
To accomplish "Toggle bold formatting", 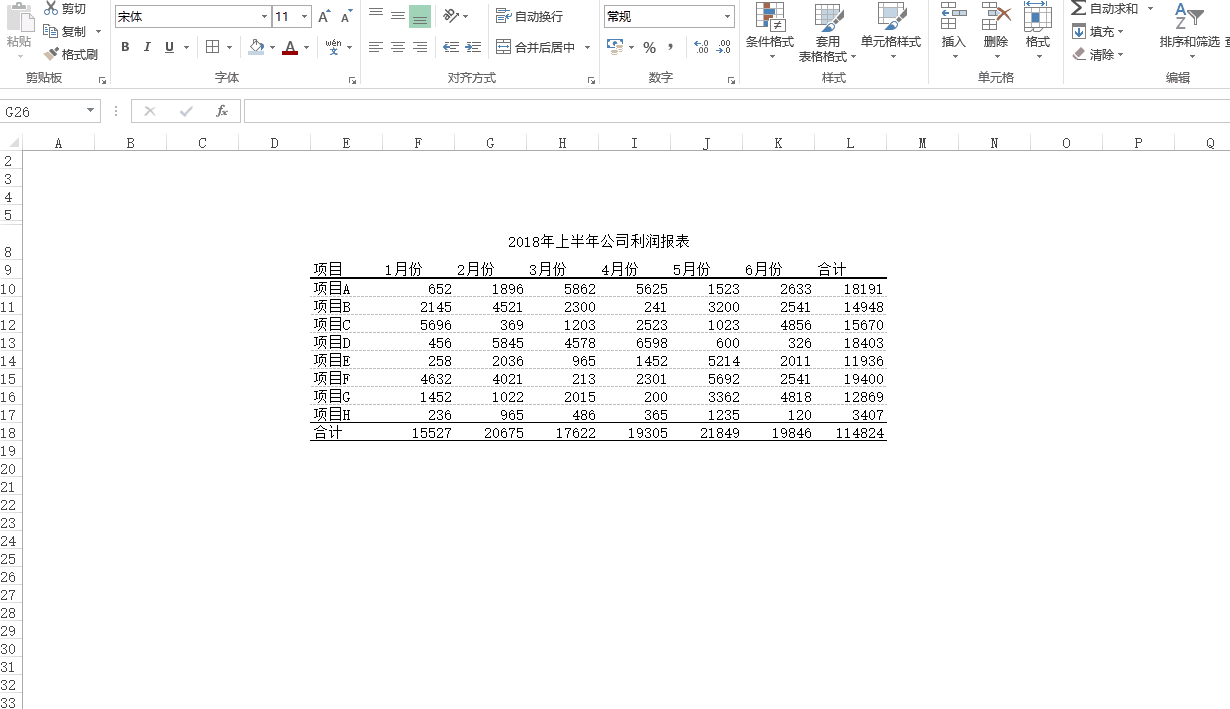I will (x=124, y=46).
